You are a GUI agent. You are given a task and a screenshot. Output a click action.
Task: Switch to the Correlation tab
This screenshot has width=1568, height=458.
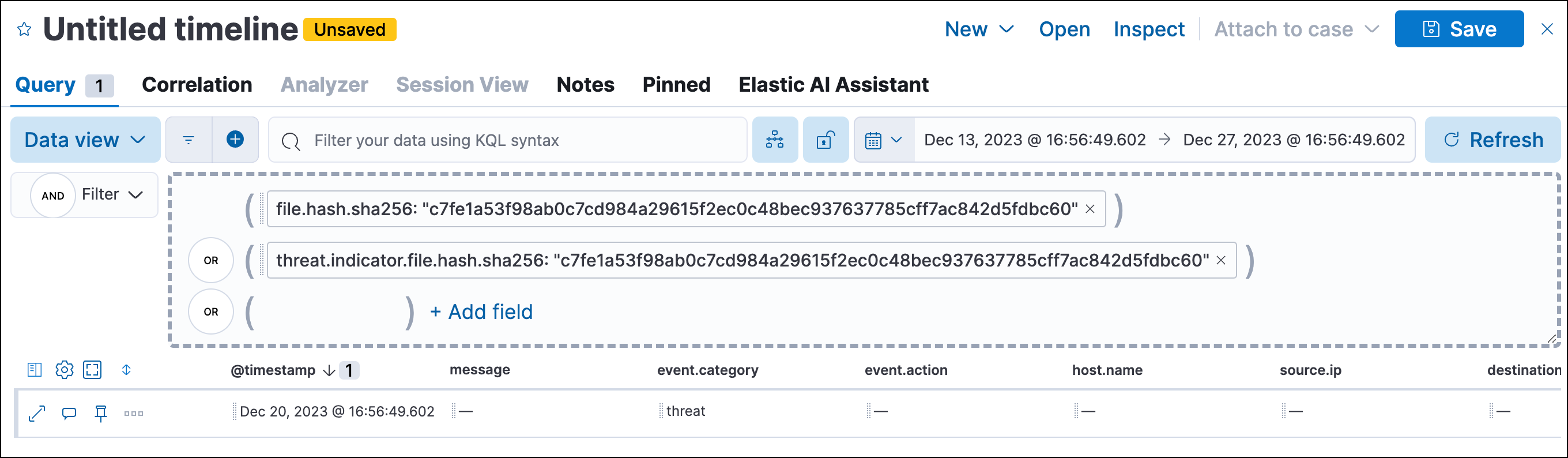click(197, 85)
